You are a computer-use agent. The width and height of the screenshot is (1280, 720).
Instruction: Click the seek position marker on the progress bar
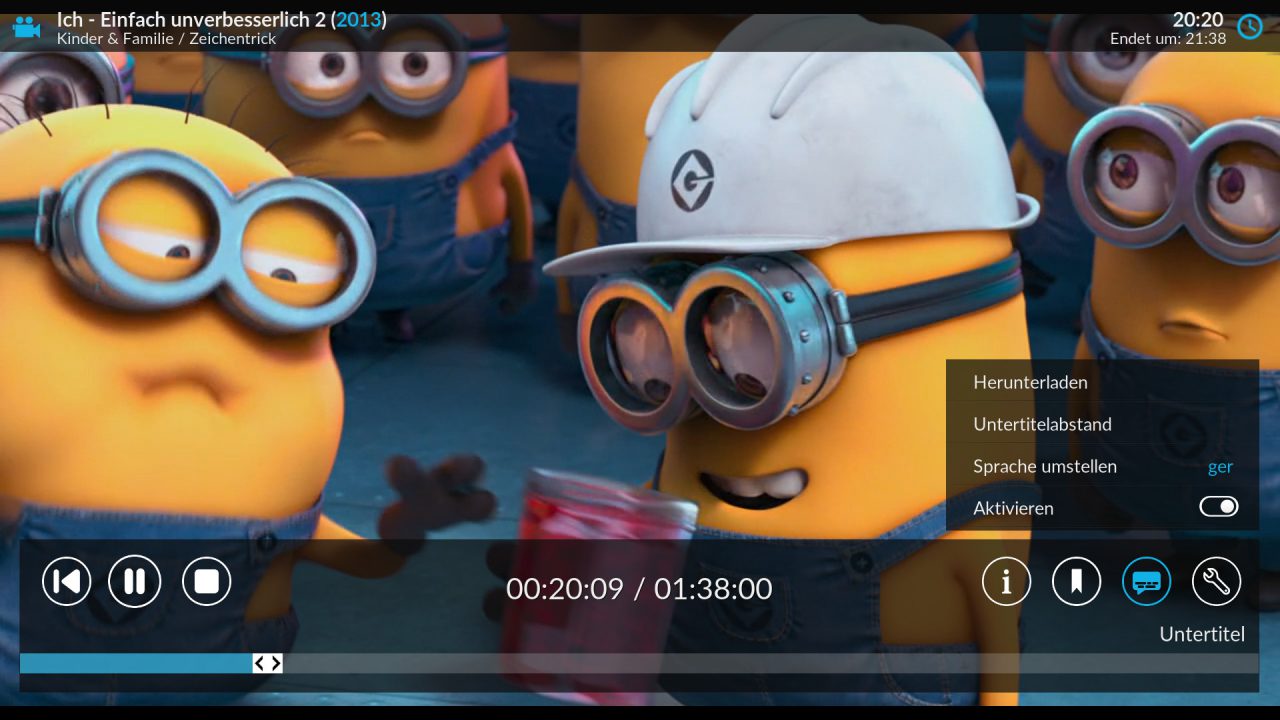click(268, 663)
